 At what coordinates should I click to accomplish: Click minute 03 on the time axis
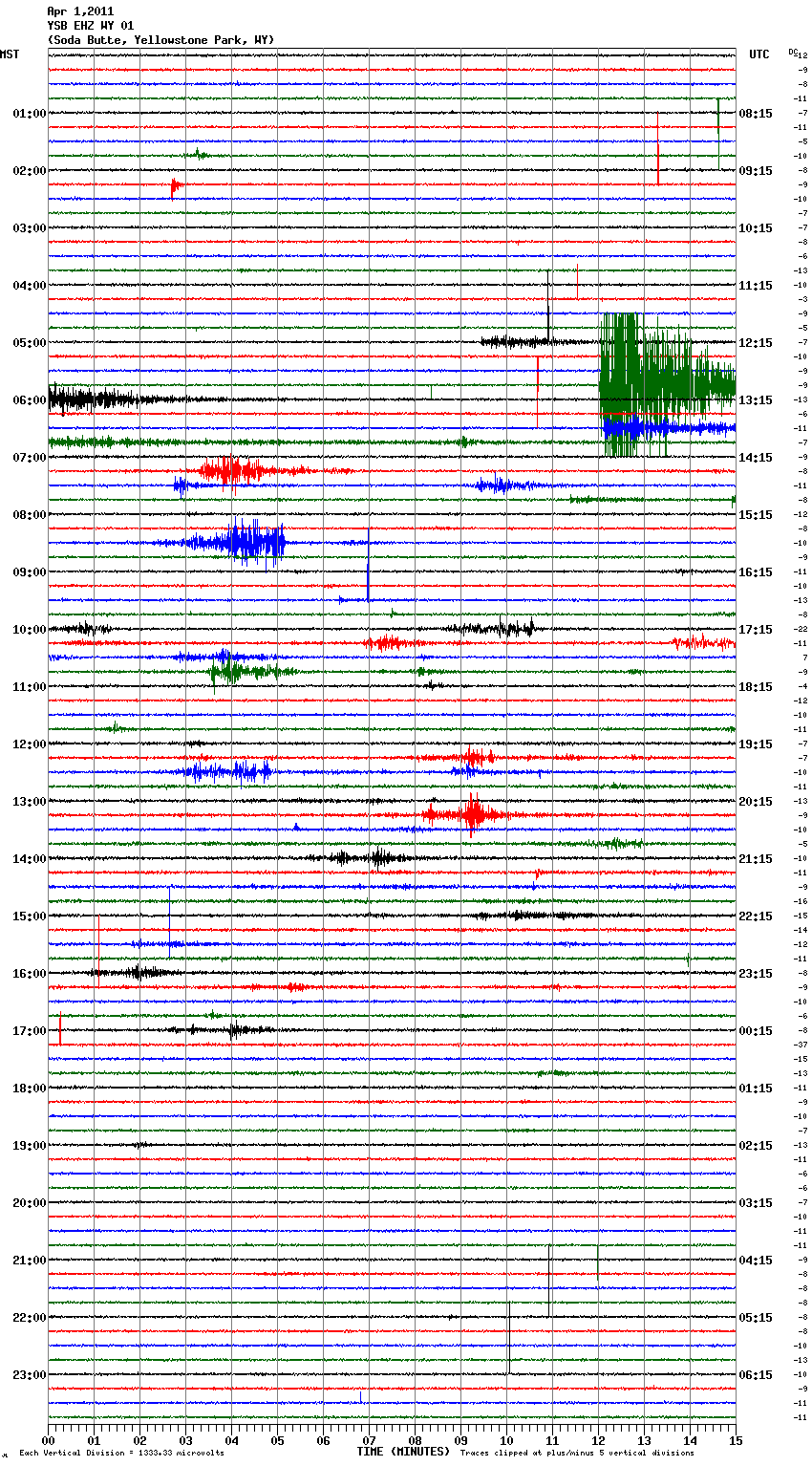[185, 1440]
